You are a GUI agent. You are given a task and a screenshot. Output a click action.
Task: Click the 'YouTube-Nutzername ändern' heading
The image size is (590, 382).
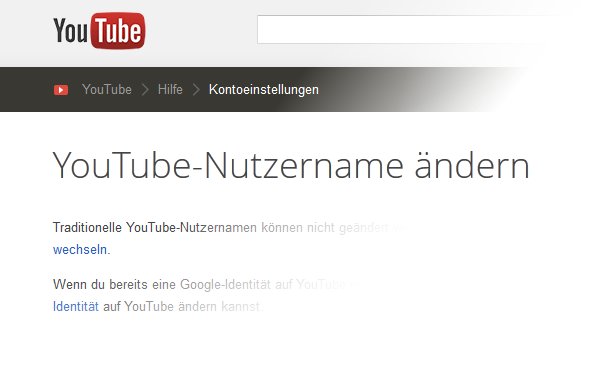pyautogui.click(x=291, y=166)
